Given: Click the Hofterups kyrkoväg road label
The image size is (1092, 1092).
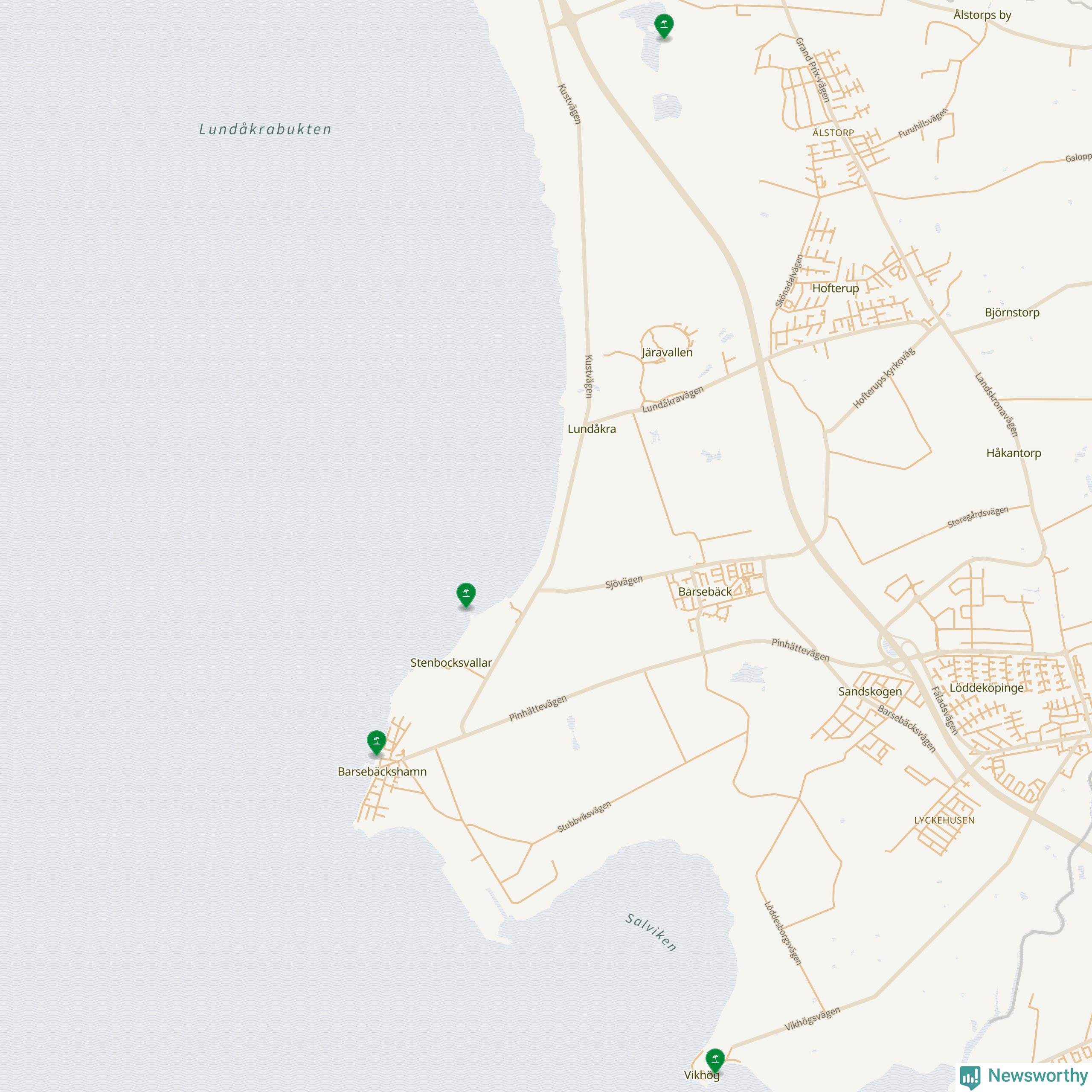Looking at the screenshot, I should (883, 378).
